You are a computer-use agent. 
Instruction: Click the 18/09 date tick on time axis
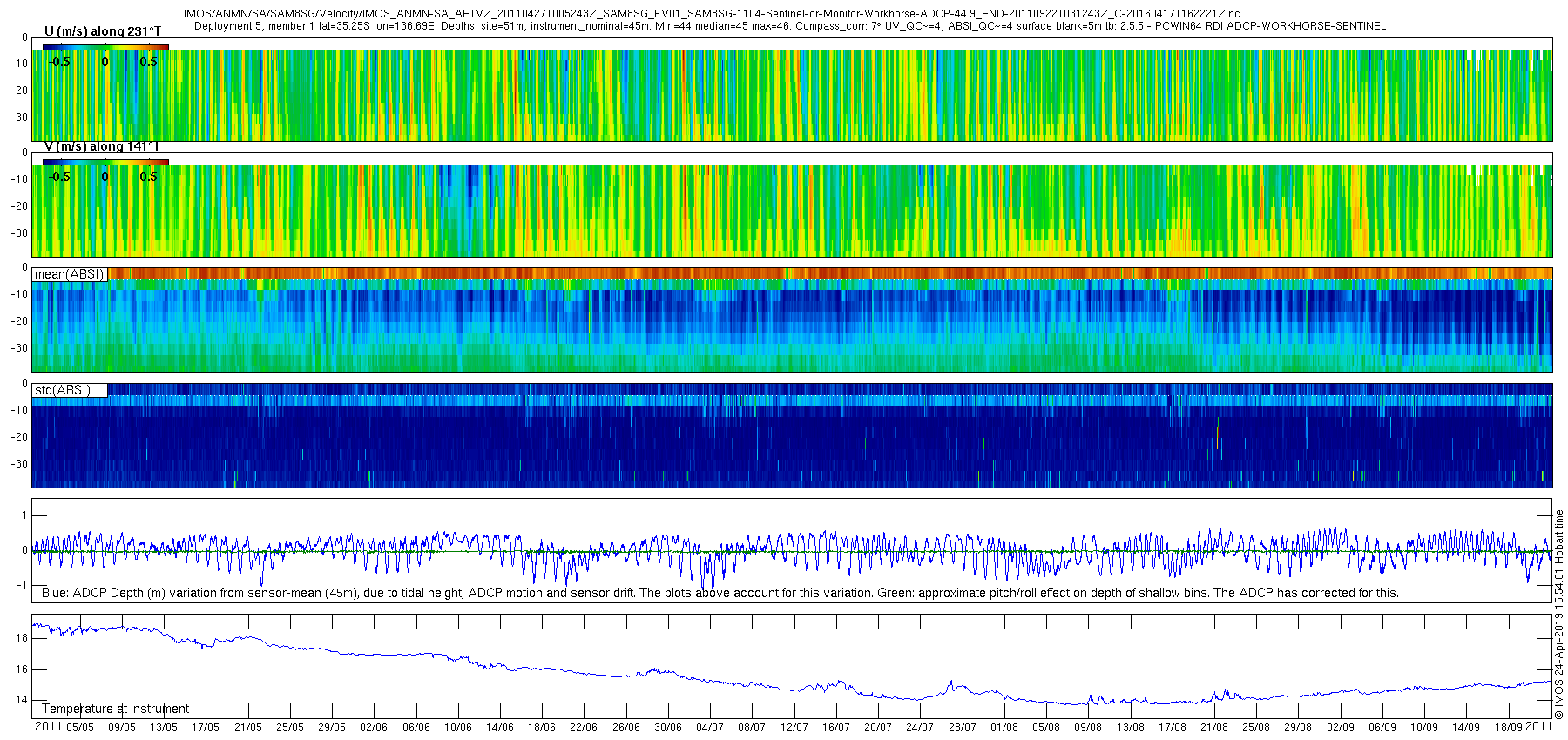[x=1509, y=728]
